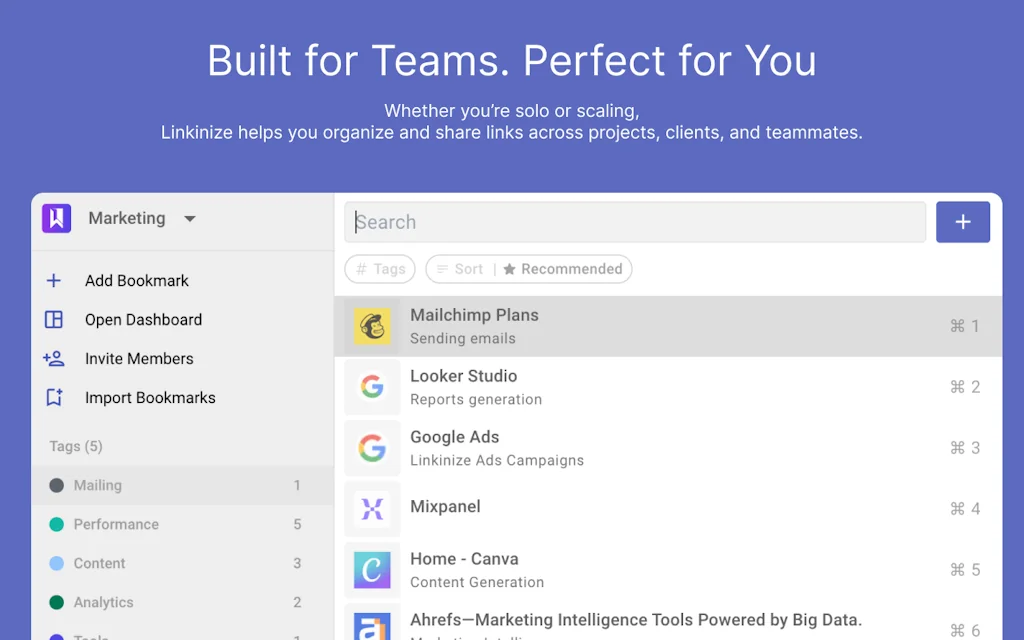The height and width of the screenshot is (640, 1024).
Task: Toggle the Tags filter chip
Action: (379, 269)
